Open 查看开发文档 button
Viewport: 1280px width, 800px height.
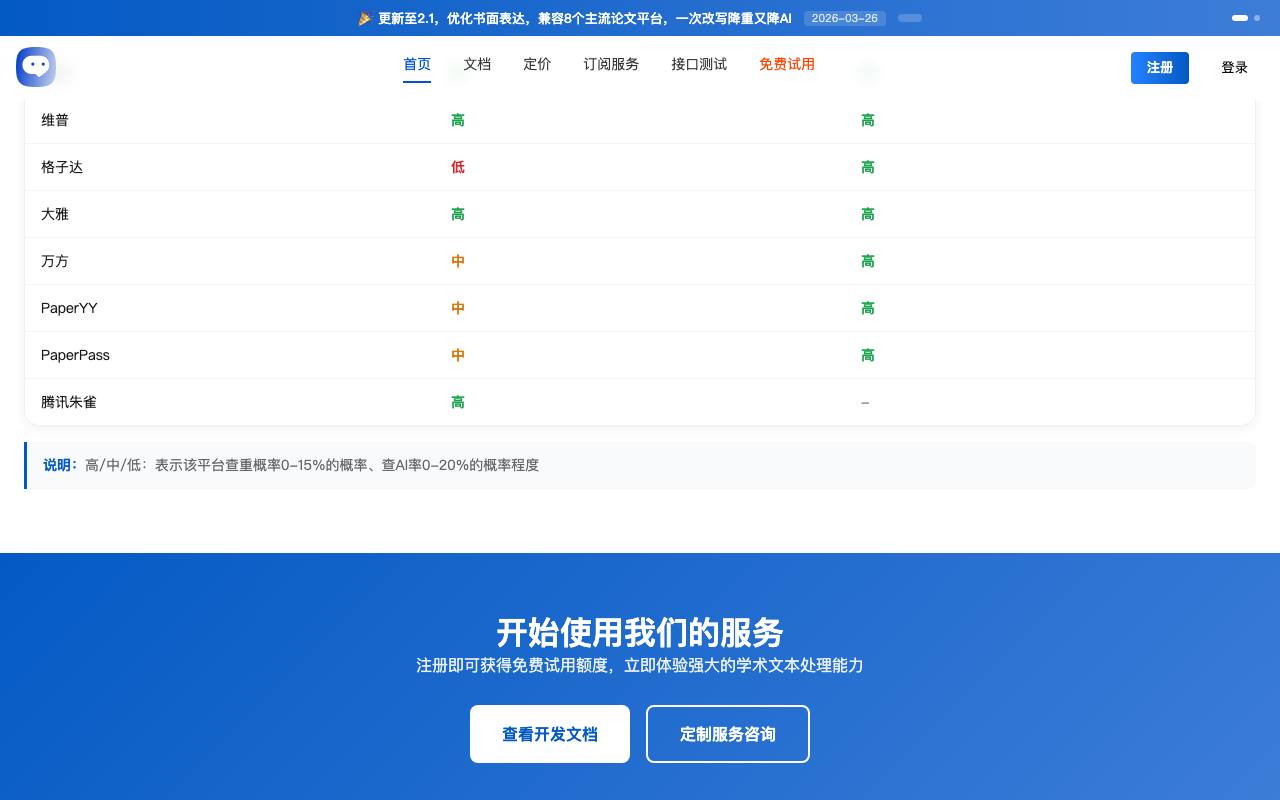coord(550,734)
